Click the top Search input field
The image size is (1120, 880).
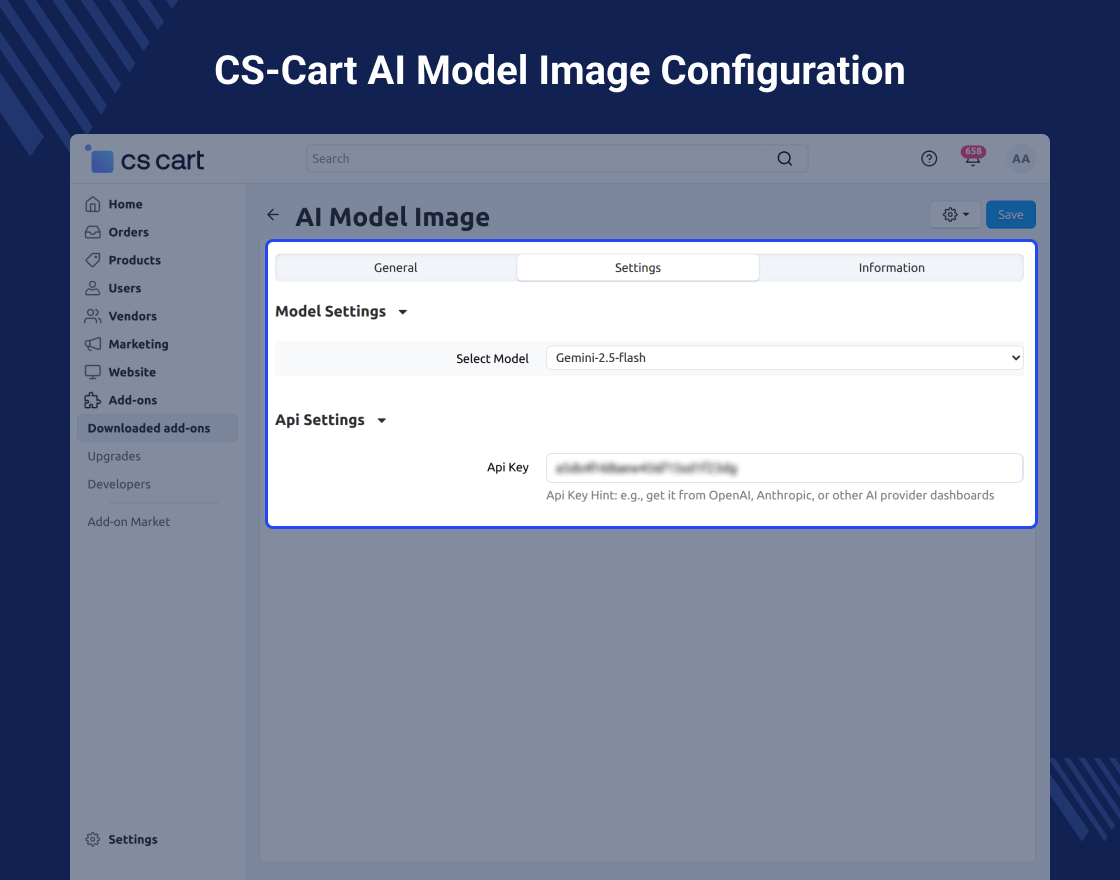point(540,159)
